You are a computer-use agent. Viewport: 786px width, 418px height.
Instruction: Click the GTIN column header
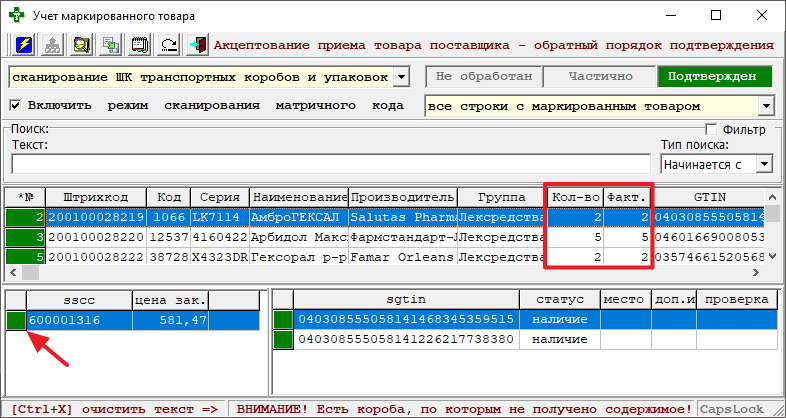(710, 197)
